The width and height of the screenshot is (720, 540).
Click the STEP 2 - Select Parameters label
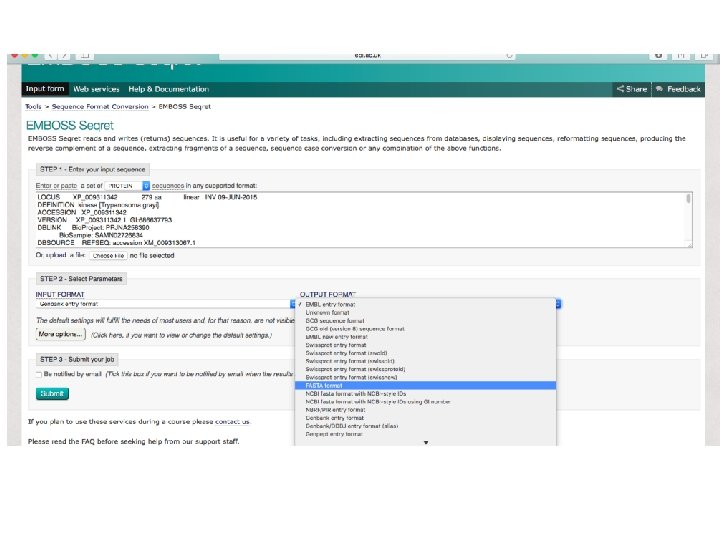pos(81,279)
